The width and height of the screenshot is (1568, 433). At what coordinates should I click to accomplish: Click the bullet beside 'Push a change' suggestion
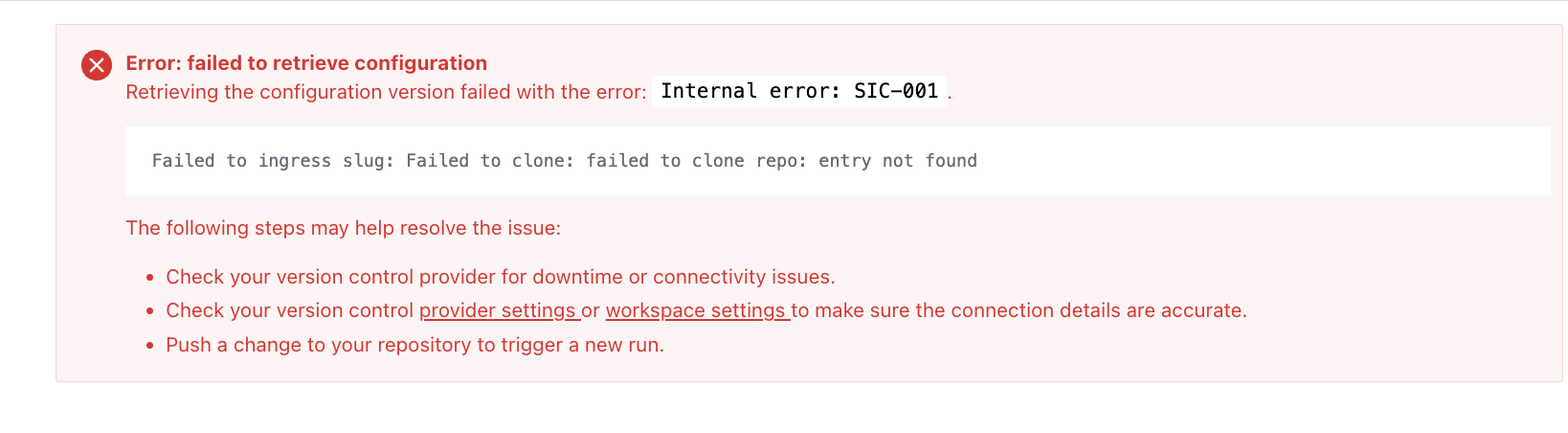click(150, 346)
